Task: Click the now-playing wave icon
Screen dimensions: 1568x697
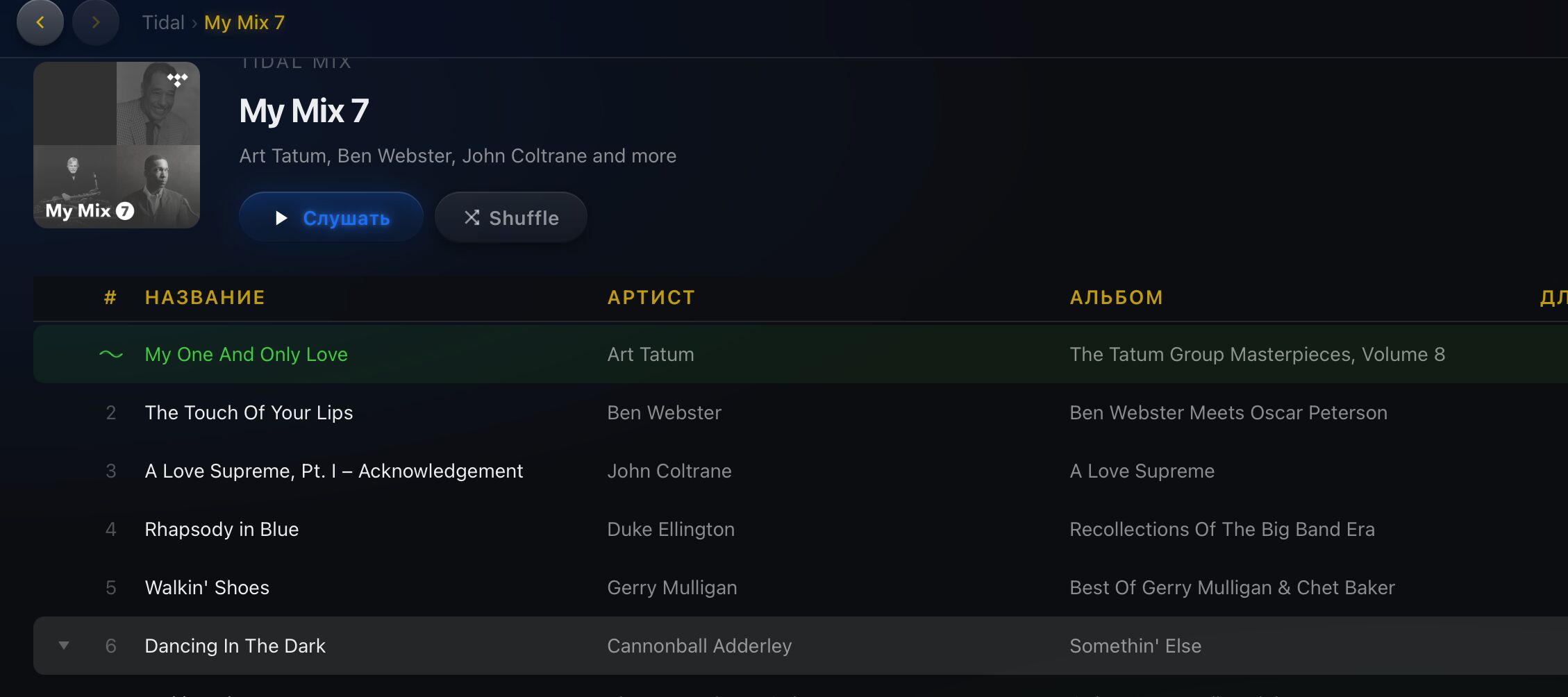Action: coord(110,355)
